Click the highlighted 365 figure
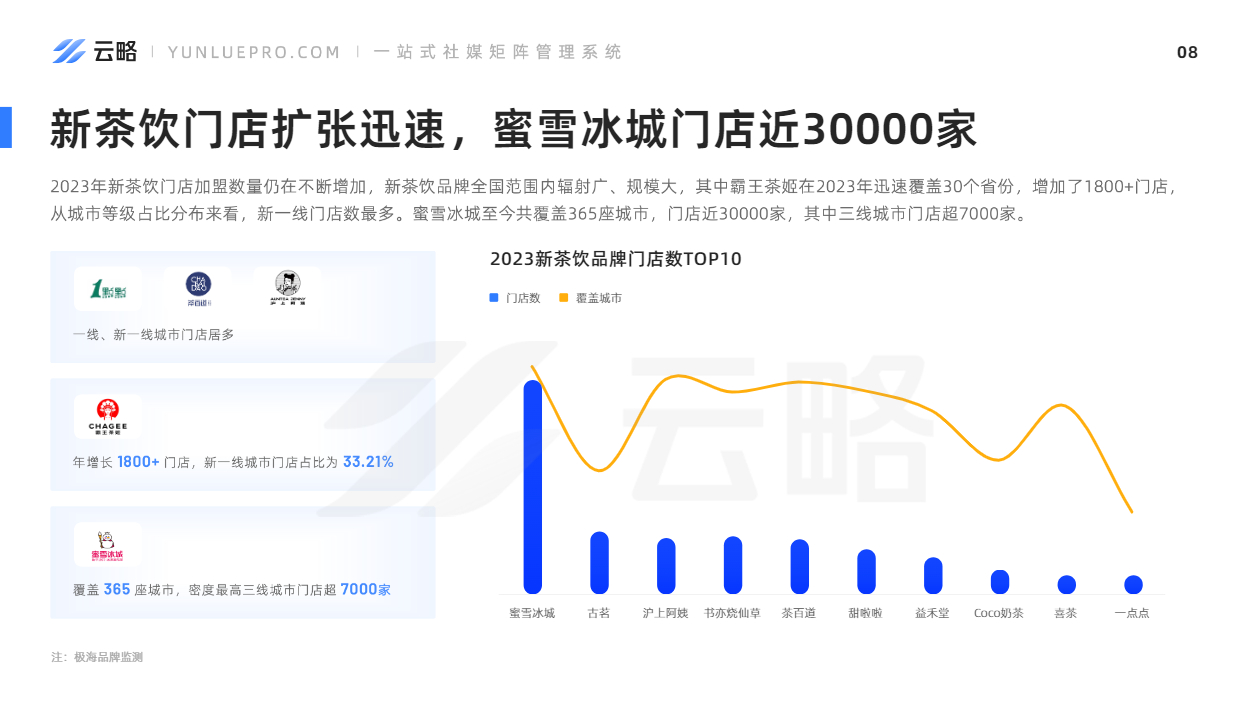The height and width of the screenshot is (703, 1250). [x=117, y=590]
